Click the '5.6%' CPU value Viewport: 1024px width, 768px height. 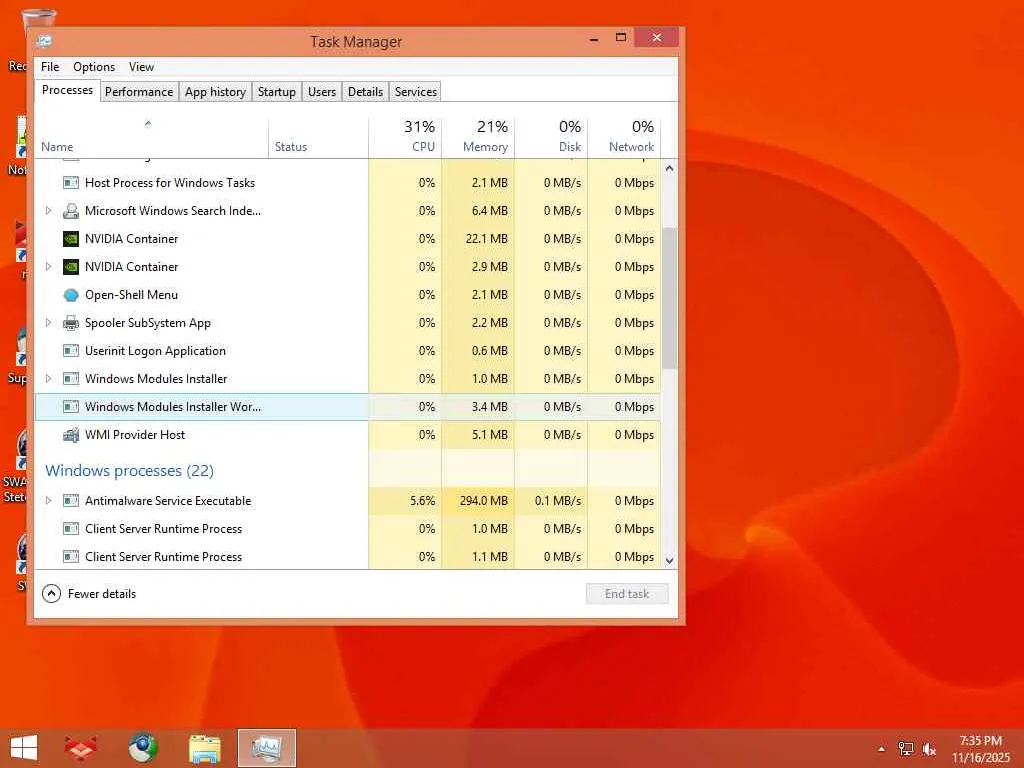click(423, 501)
